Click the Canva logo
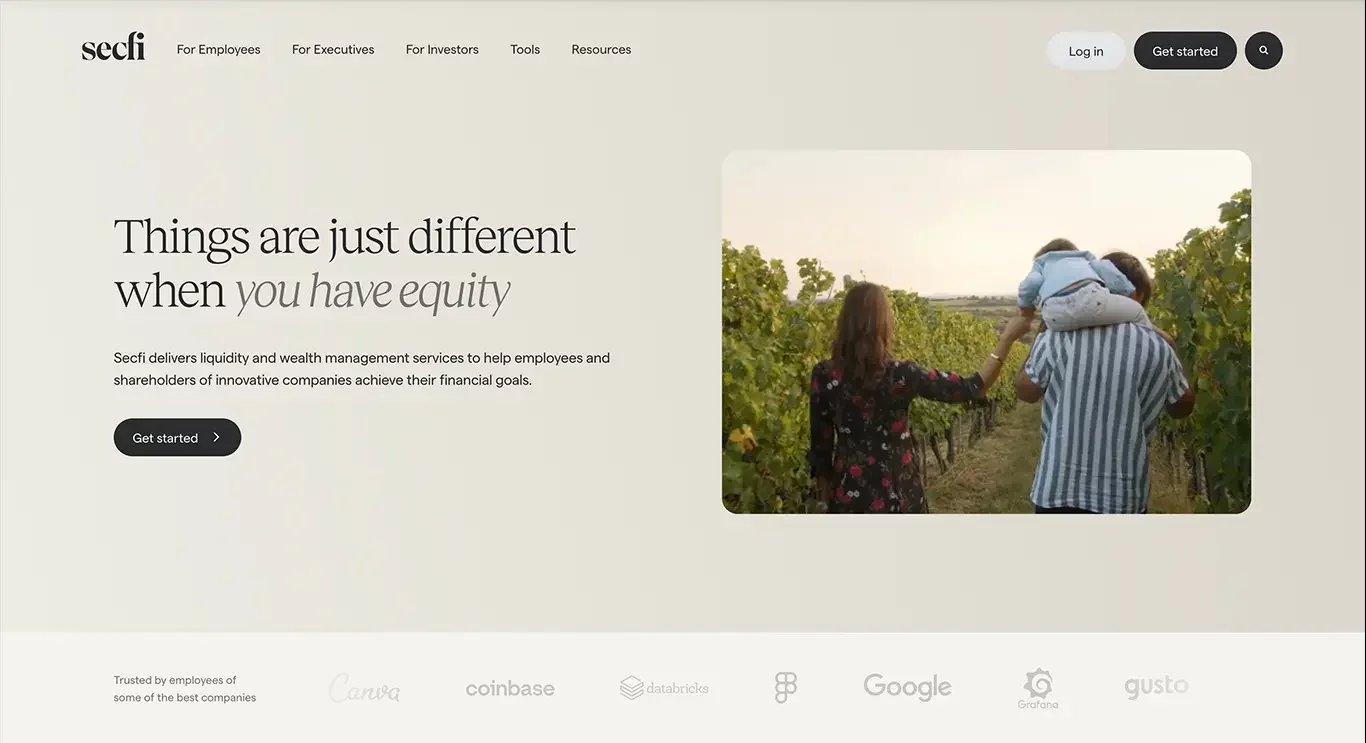 [364, 688]
